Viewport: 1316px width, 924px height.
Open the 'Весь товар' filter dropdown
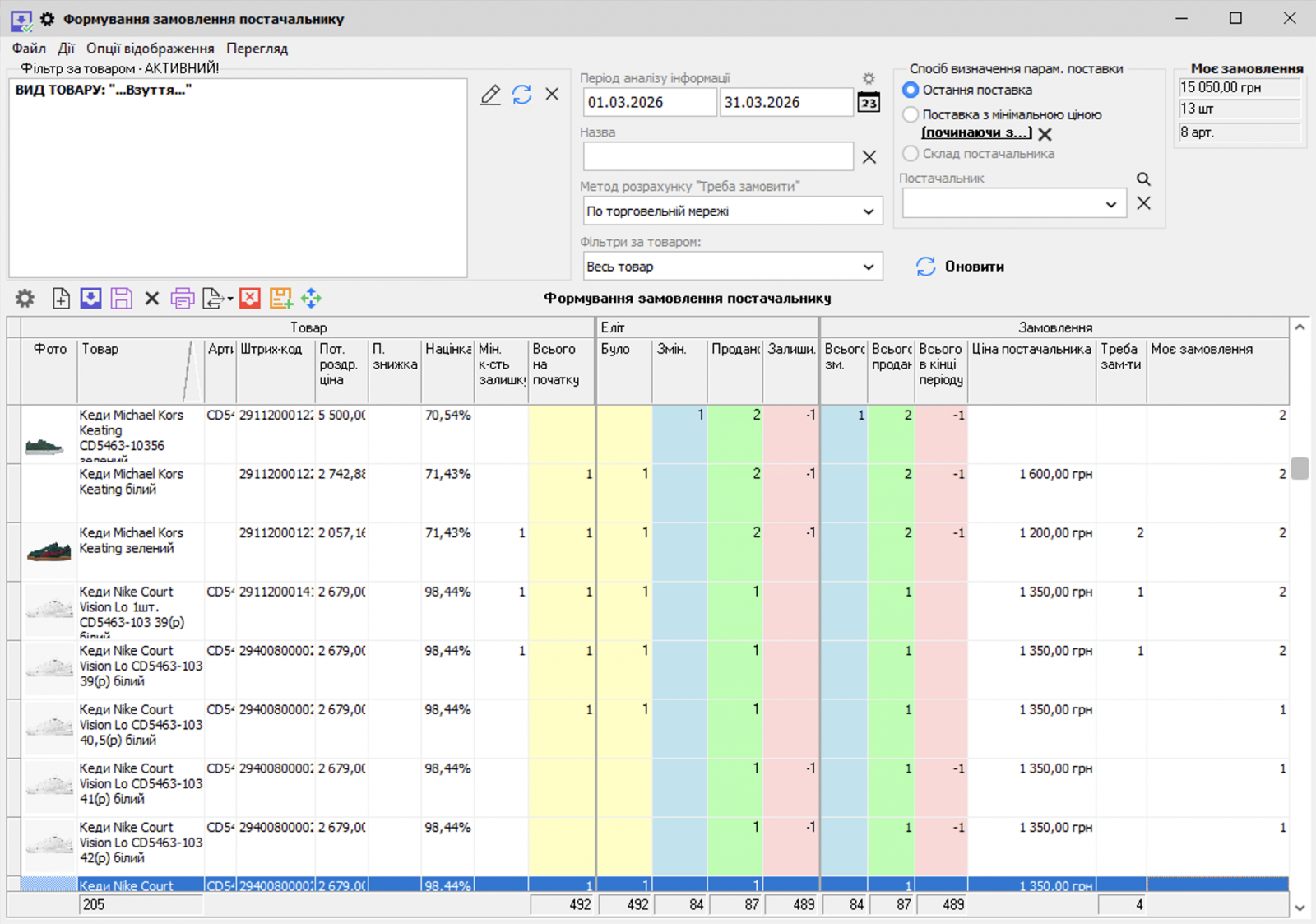[868, 267]
